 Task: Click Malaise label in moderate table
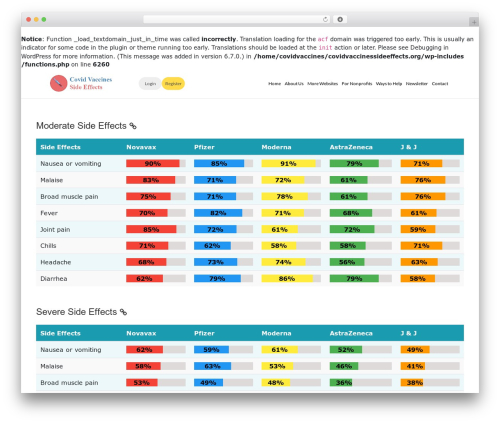click(52, 180)
